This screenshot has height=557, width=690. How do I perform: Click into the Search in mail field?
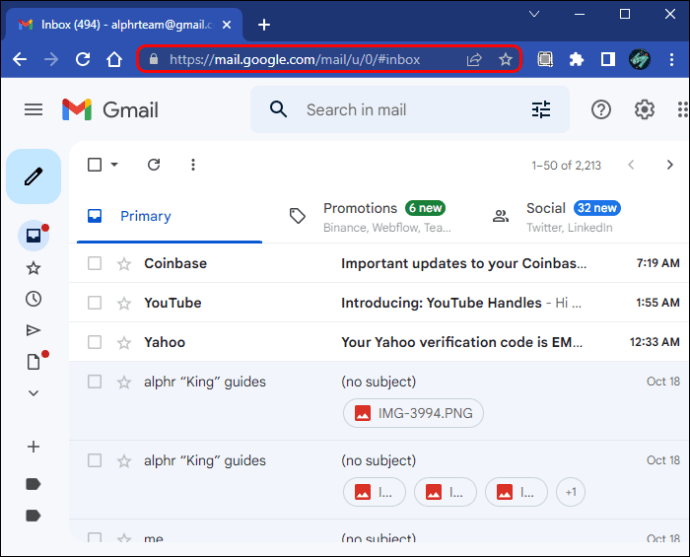pyautogui.click(x=409, y=110)
